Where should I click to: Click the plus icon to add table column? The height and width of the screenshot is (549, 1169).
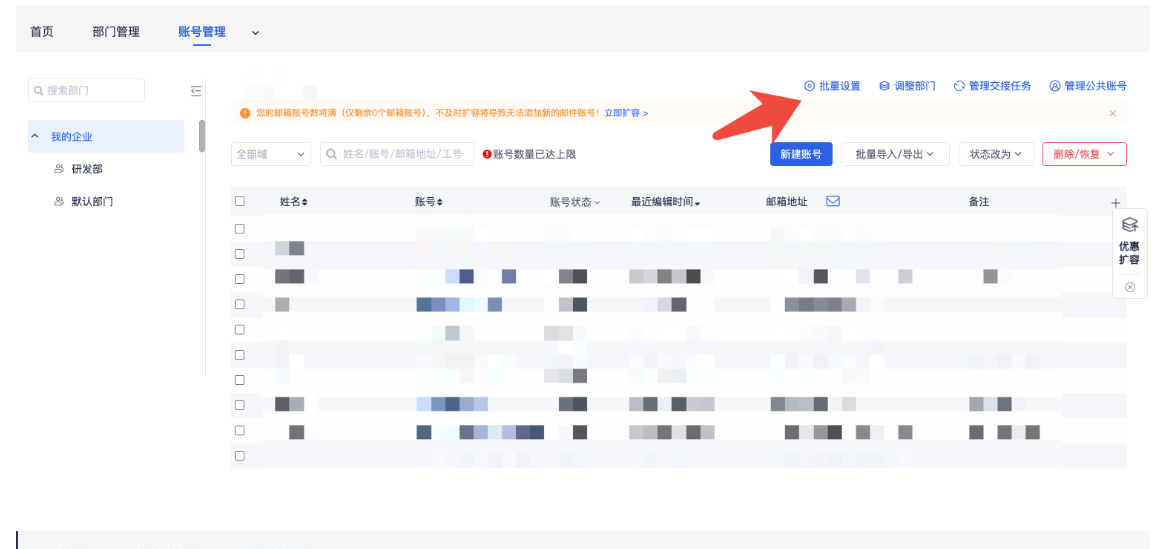1115,203
